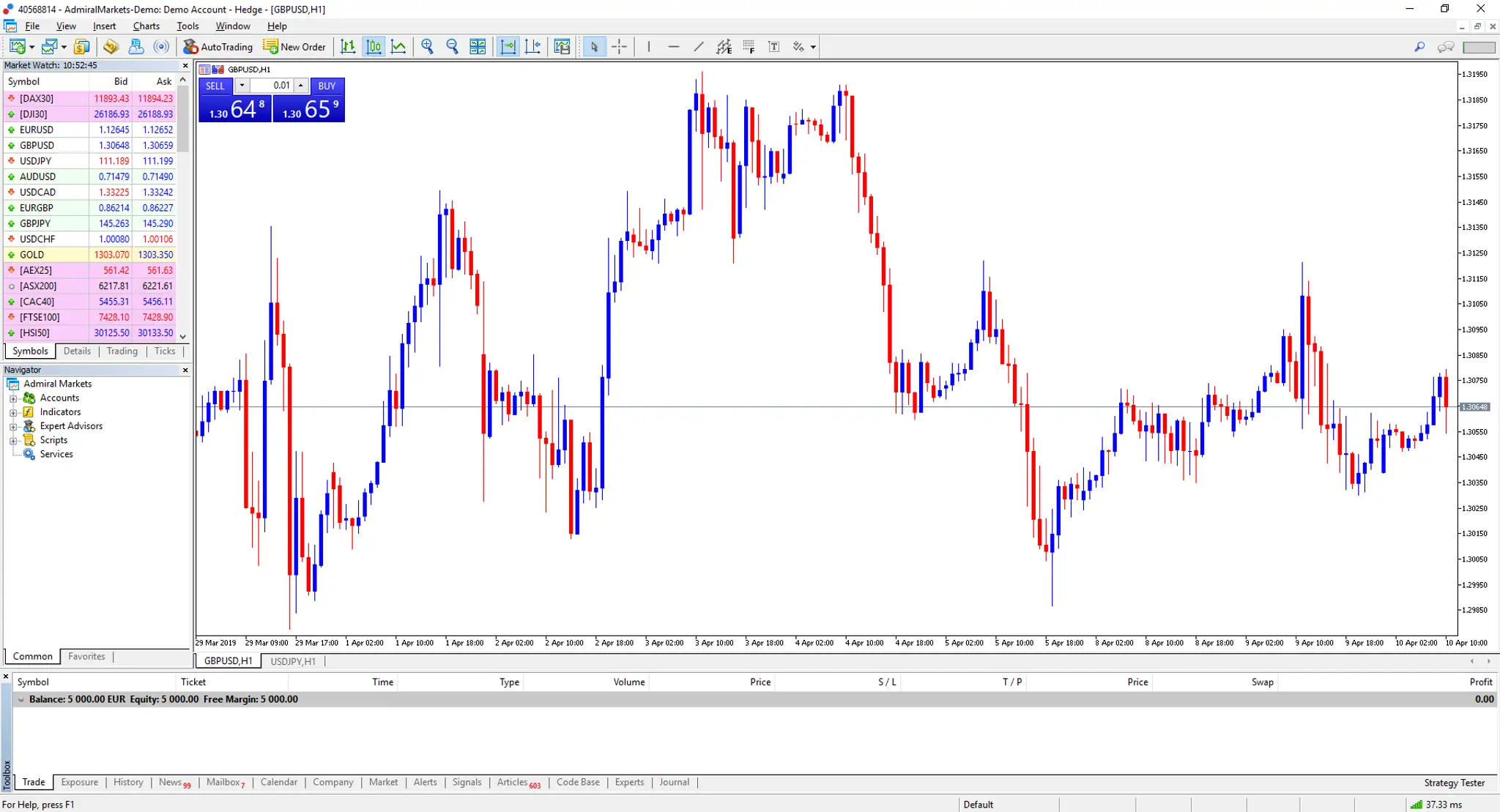This screenshot has width=1500, height=812.
Task: Expand the Indicators tree node
Action: 13,413
